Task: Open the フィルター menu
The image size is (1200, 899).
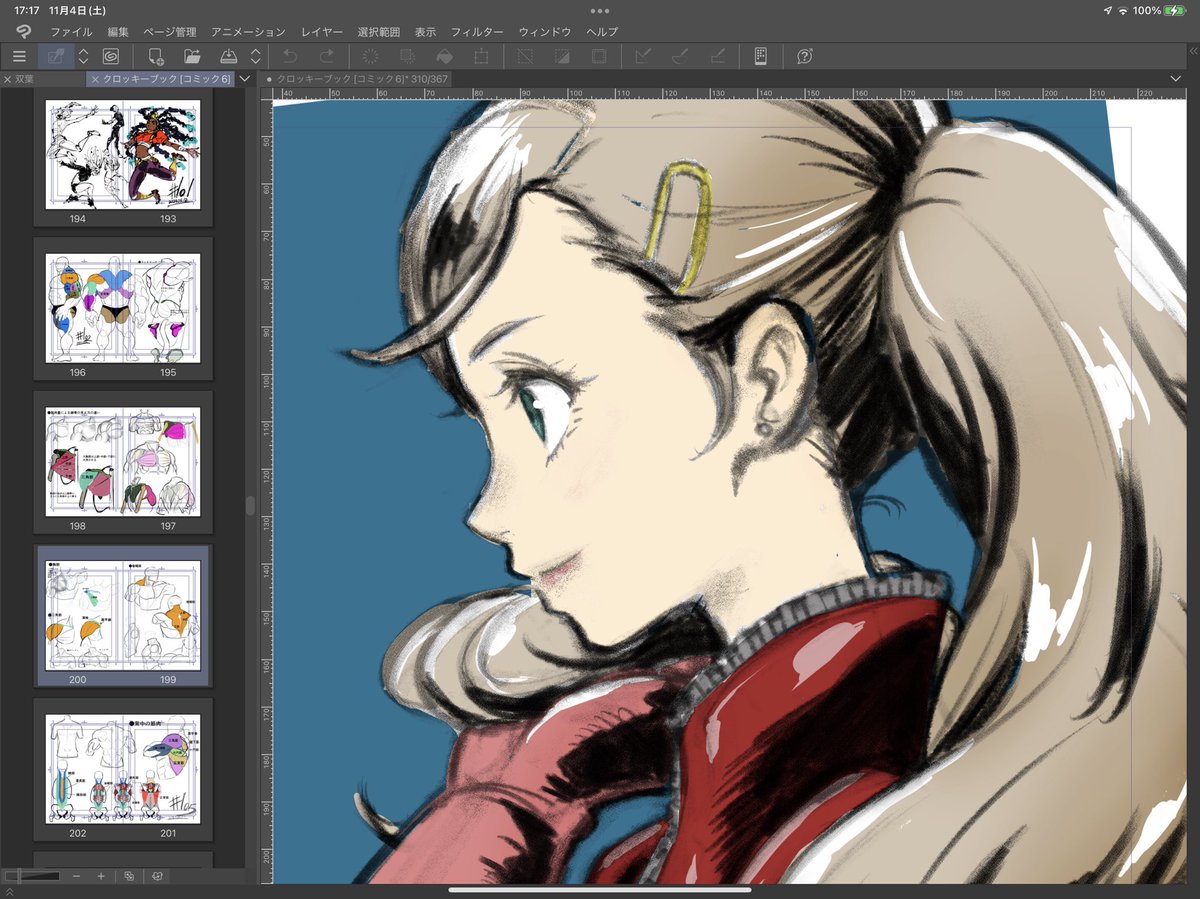Action: pyautogui.click(x=477, y=32)
